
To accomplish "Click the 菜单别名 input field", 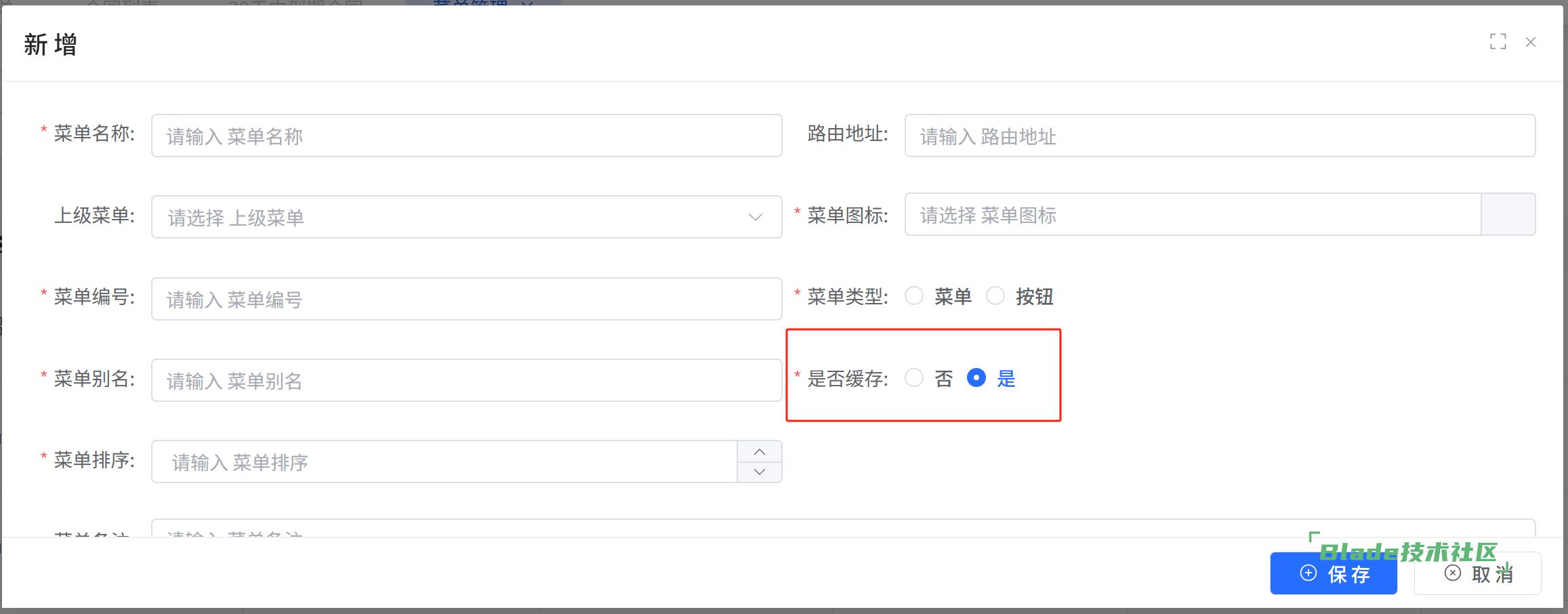I will pyautogui.click(x=466, y=381).
